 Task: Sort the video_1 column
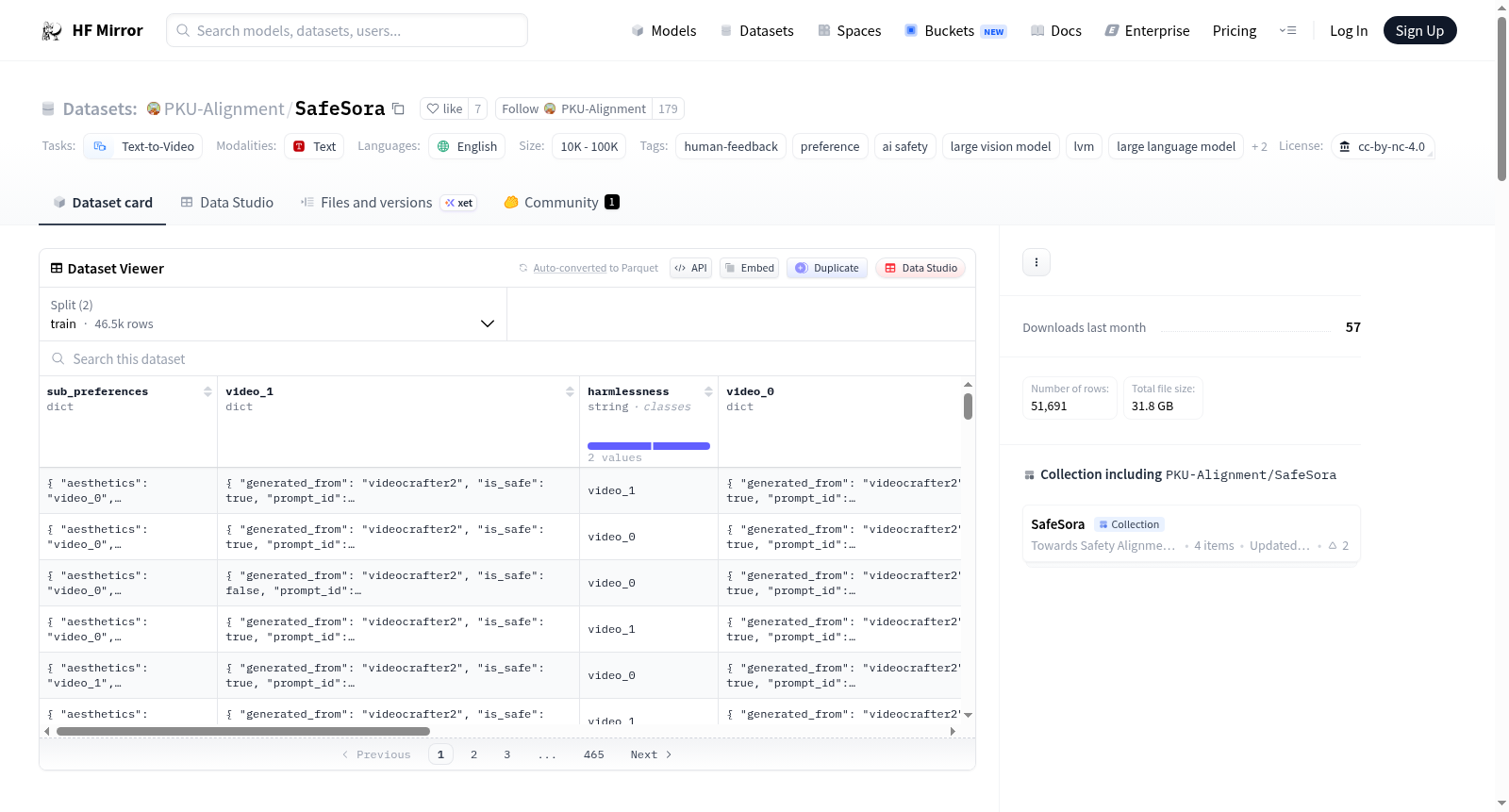point(570,391)
